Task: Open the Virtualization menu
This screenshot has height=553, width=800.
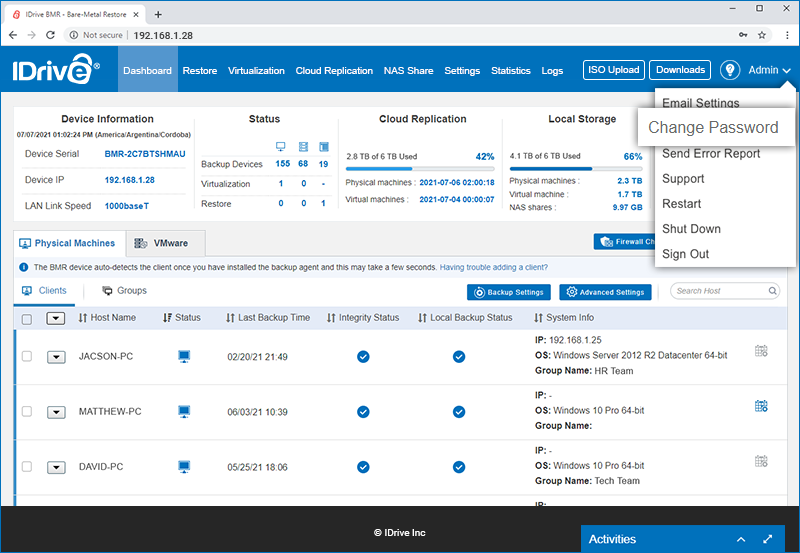Action: pos(256,70)
